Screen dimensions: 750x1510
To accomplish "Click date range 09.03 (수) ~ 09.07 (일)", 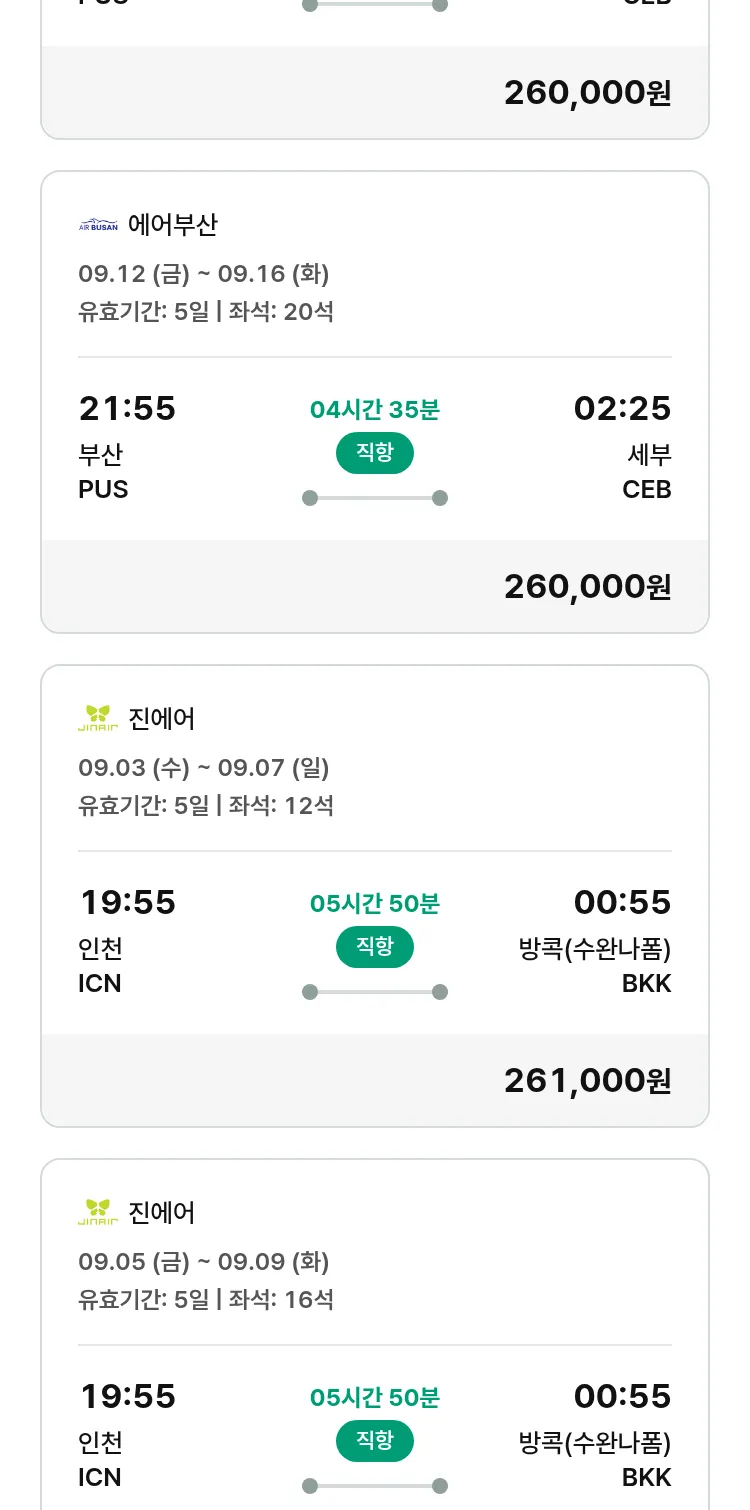I will coord(204,768).
